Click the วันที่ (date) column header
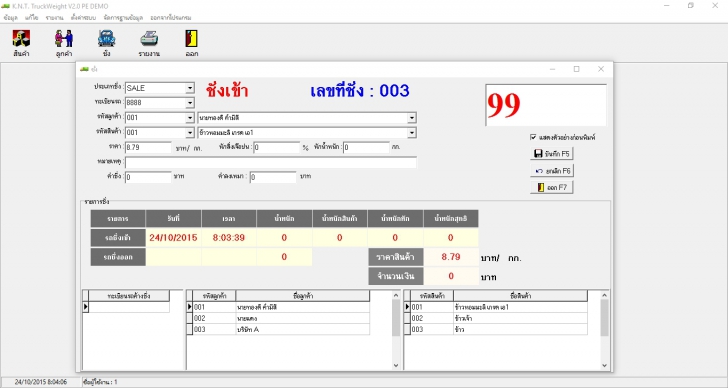728x388 pixels. coord(173,219)
